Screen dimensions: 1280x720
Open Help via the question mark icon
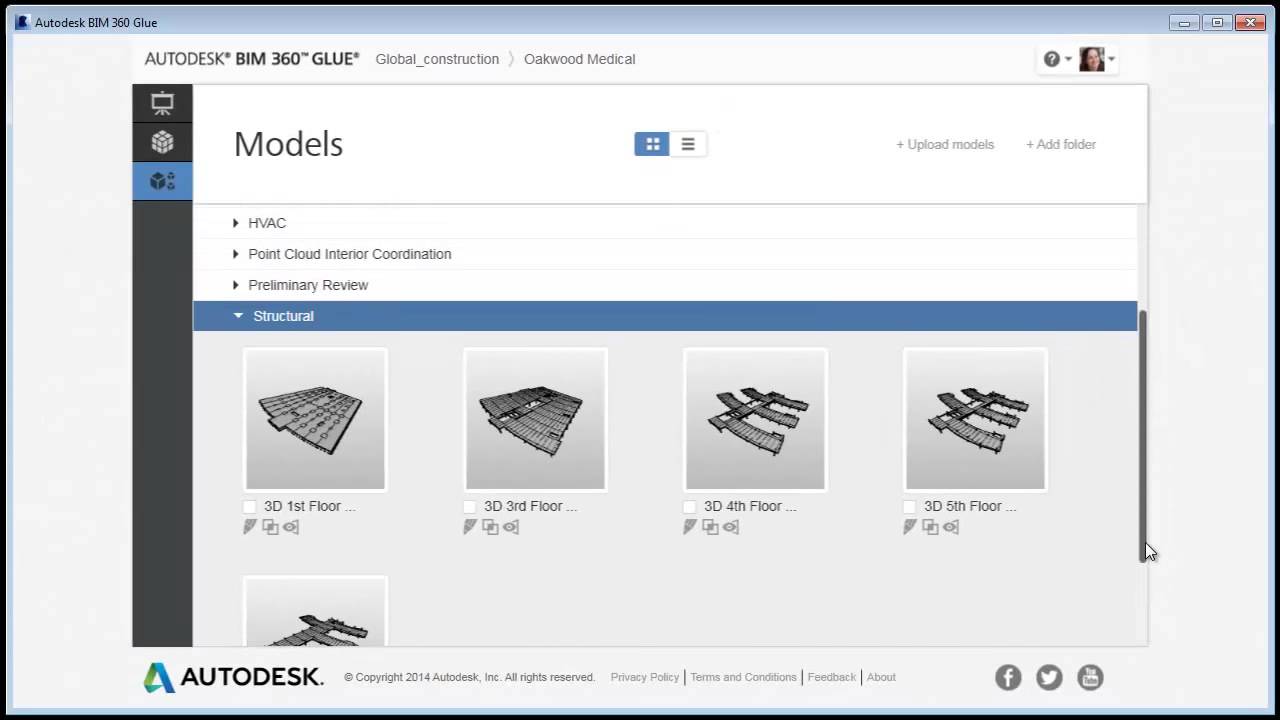[1051, 59]
